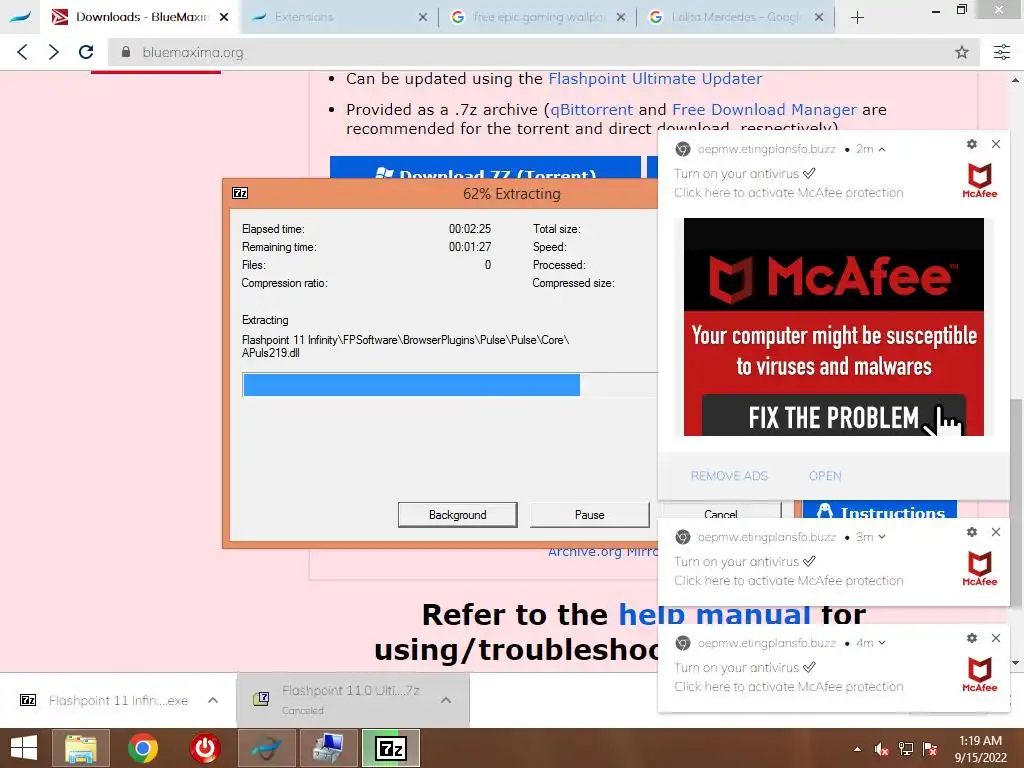
Task: Click McAfee logo on the 2m notification
Action: pyautogui.click(x=980, y=181)
